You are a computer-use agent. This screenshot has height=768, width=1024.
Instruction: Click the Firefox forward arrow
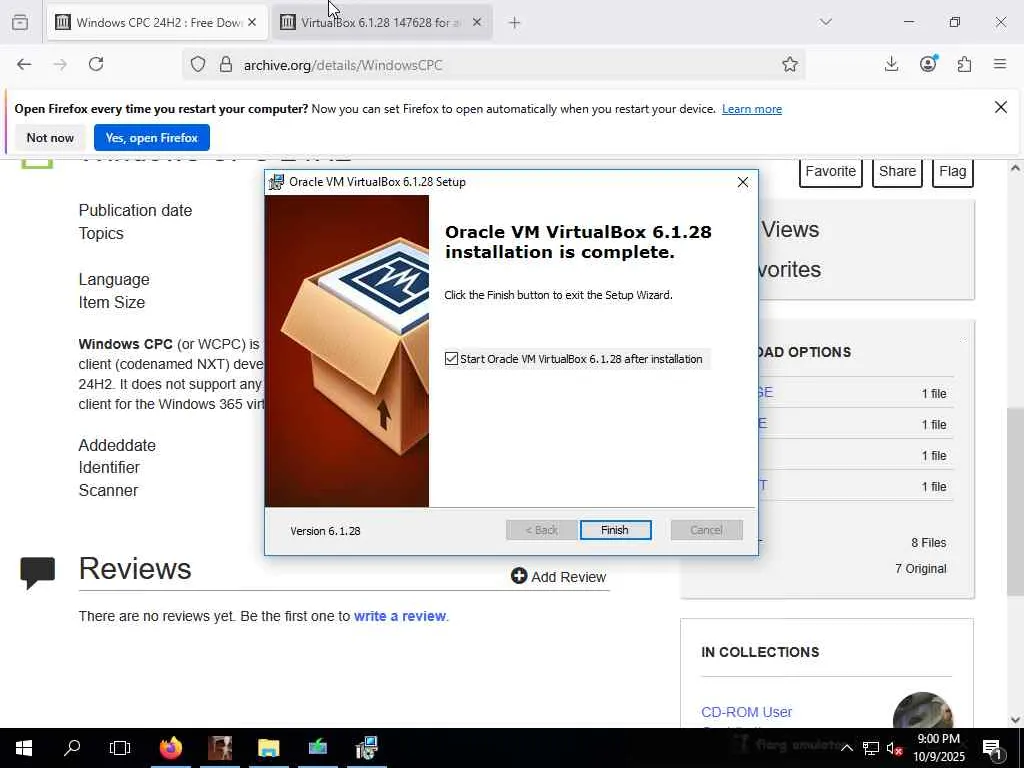(60, 64)
